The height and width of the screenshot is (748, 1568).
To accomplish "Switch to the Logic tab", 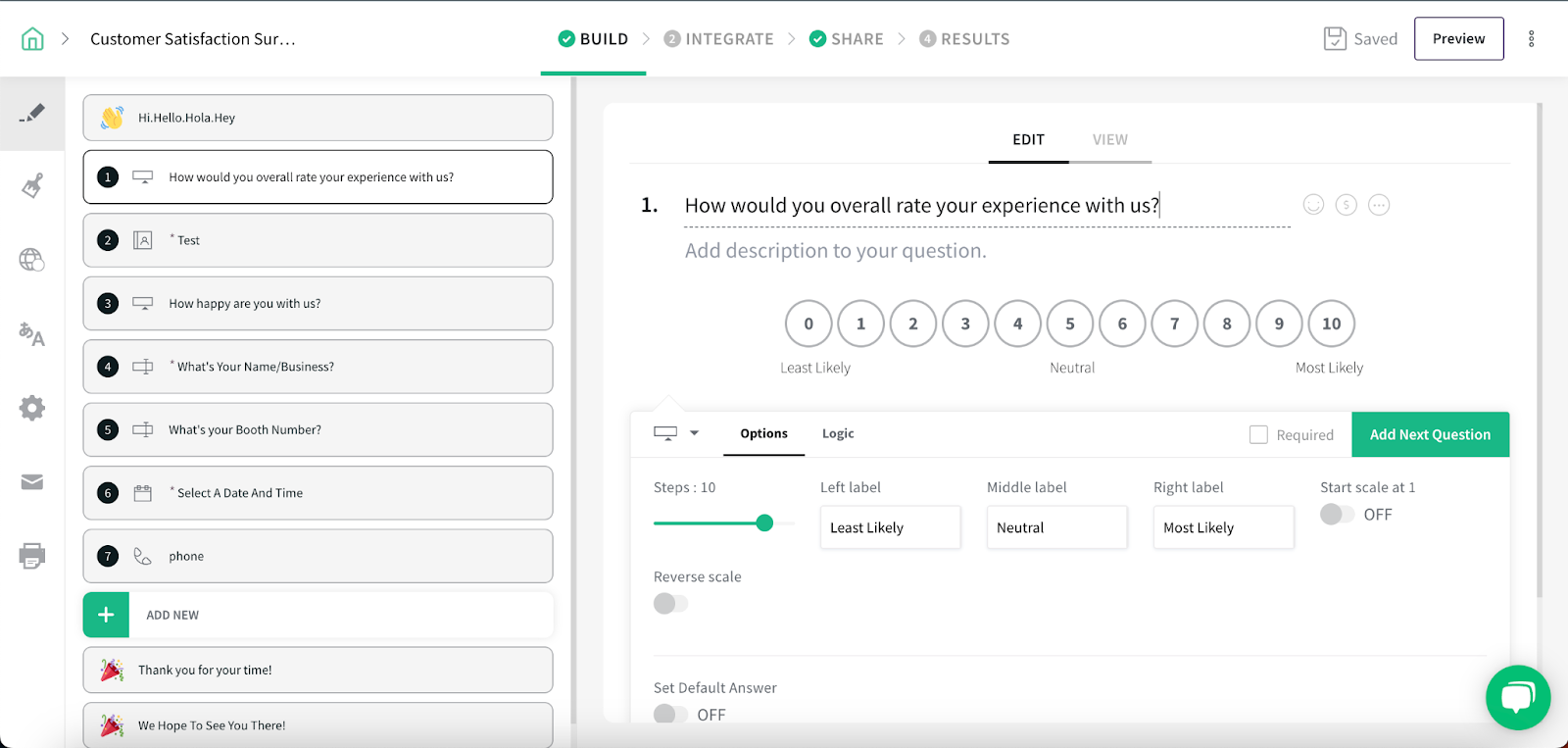I will [838, 433].
